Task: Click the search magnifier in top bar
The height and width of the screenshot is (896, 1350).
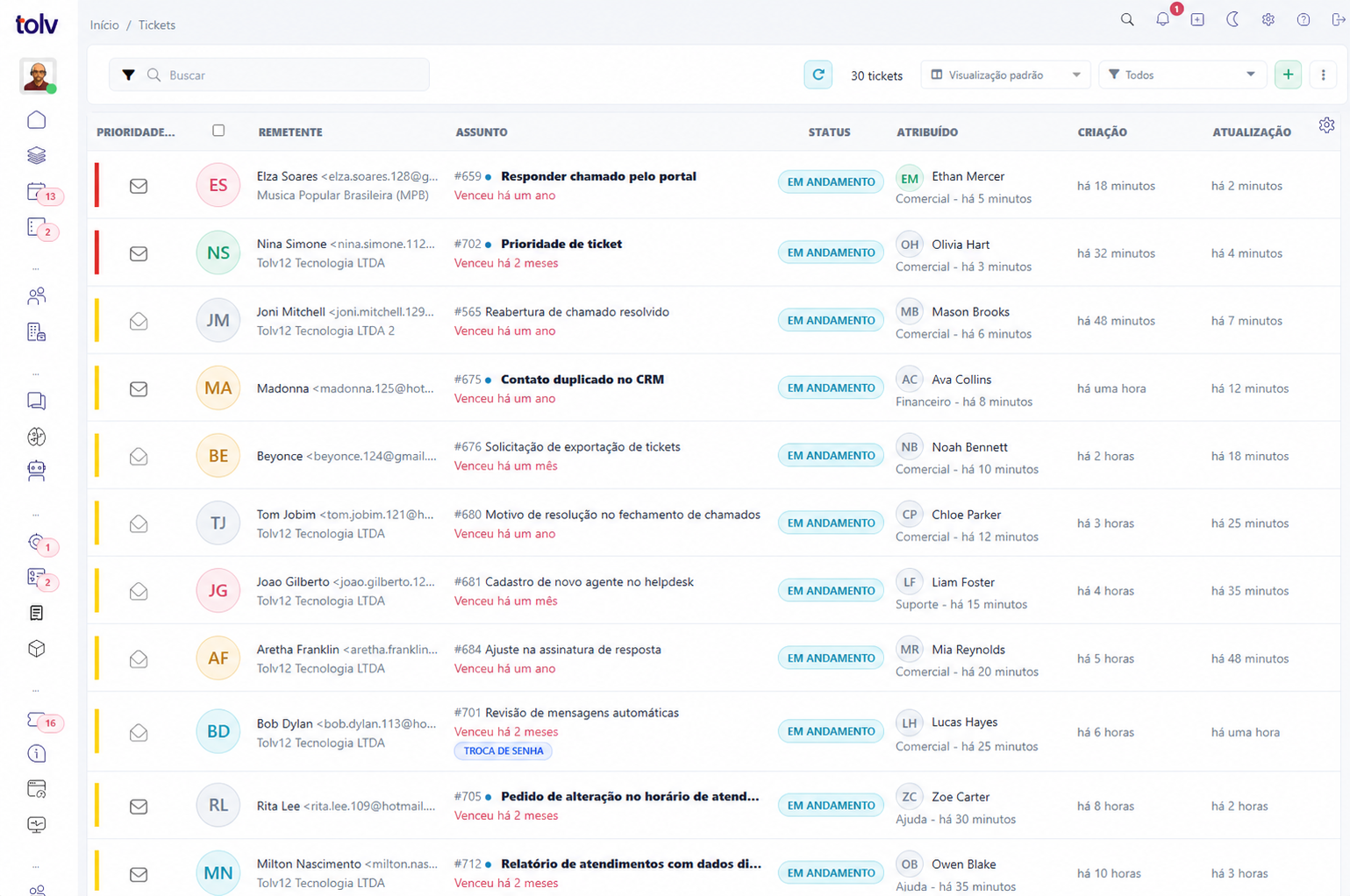Action: pos(1127,20)
